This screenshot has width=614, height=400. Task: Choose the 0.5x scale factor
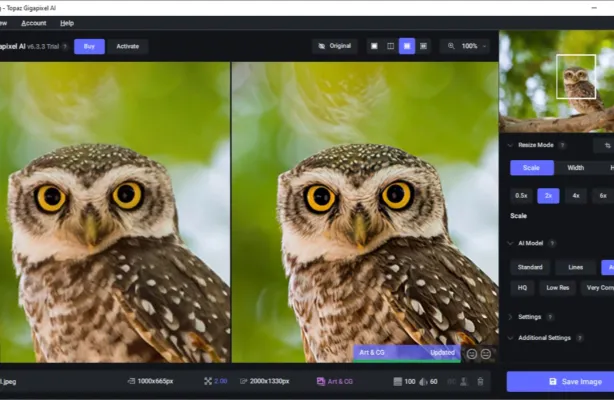click(x=521, y=195)
